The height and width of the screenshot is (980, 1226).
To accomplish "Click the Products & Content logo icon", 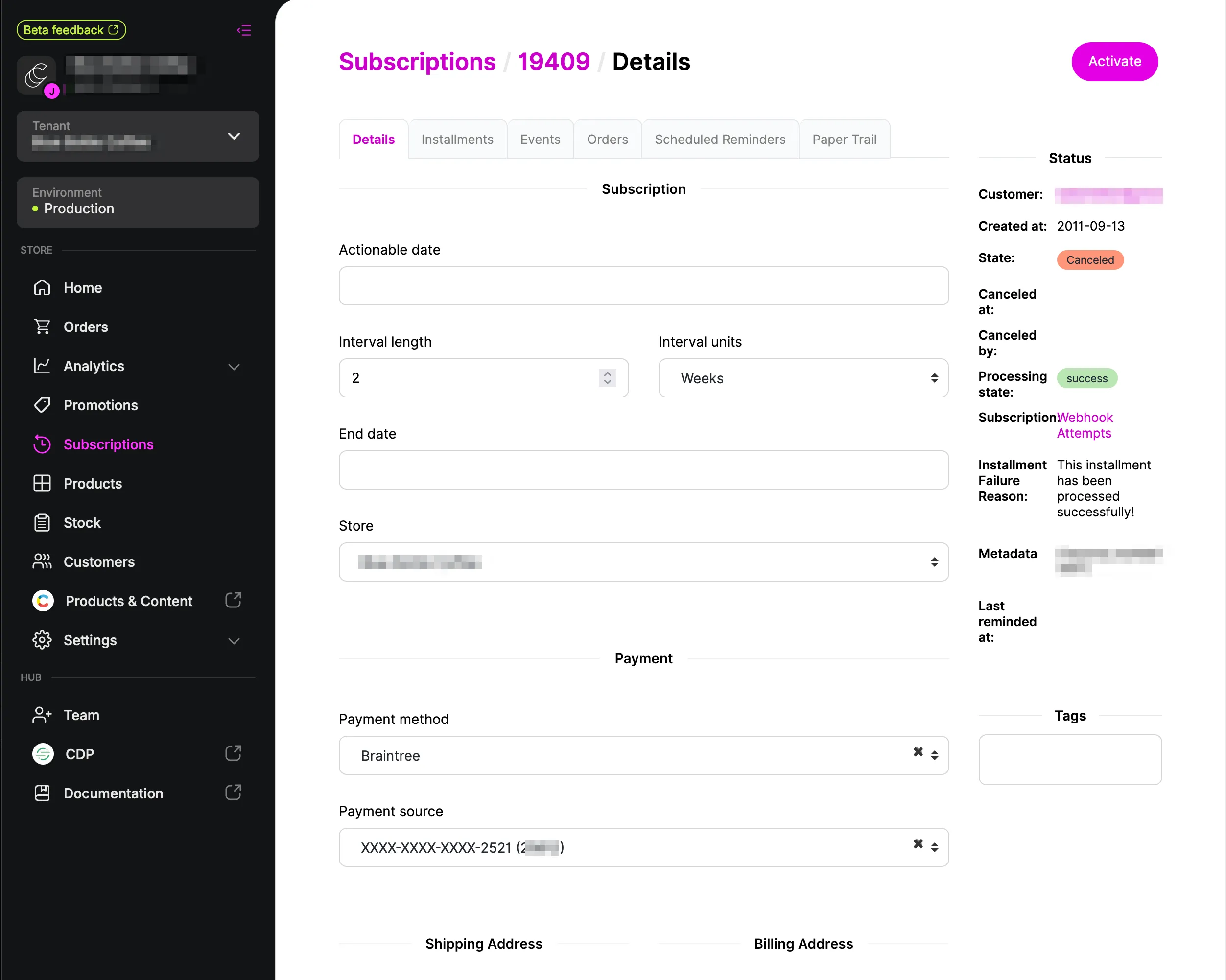I will point(43,601).
